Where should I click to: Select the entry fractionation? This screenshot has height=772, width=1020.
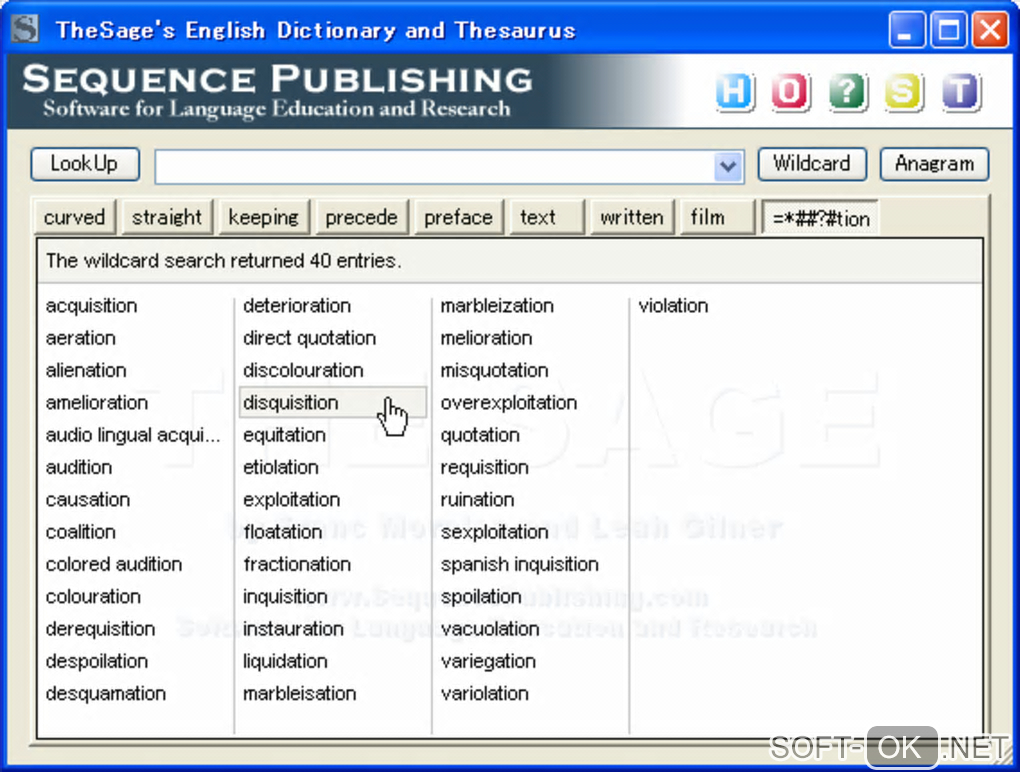click(x=297, y=564)
